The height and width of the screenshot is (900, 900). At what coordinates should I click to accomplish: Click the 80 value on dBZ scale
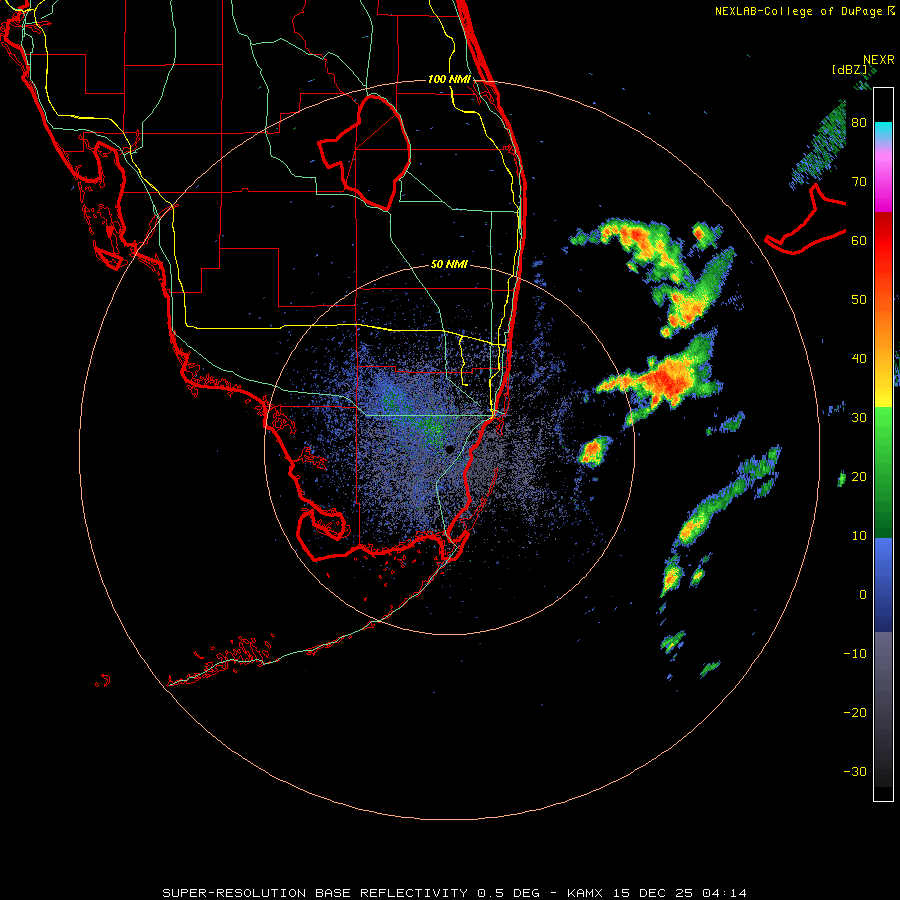(859, 123)
